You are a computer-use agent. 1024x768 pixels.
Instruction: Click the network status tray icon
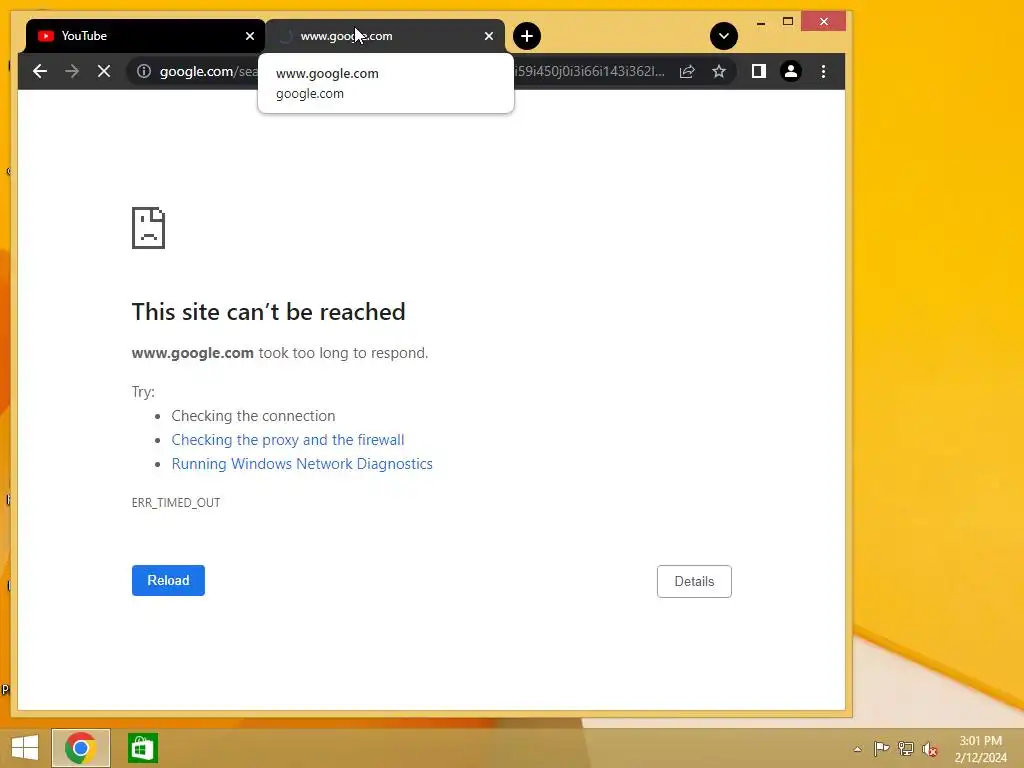[906, 748]
